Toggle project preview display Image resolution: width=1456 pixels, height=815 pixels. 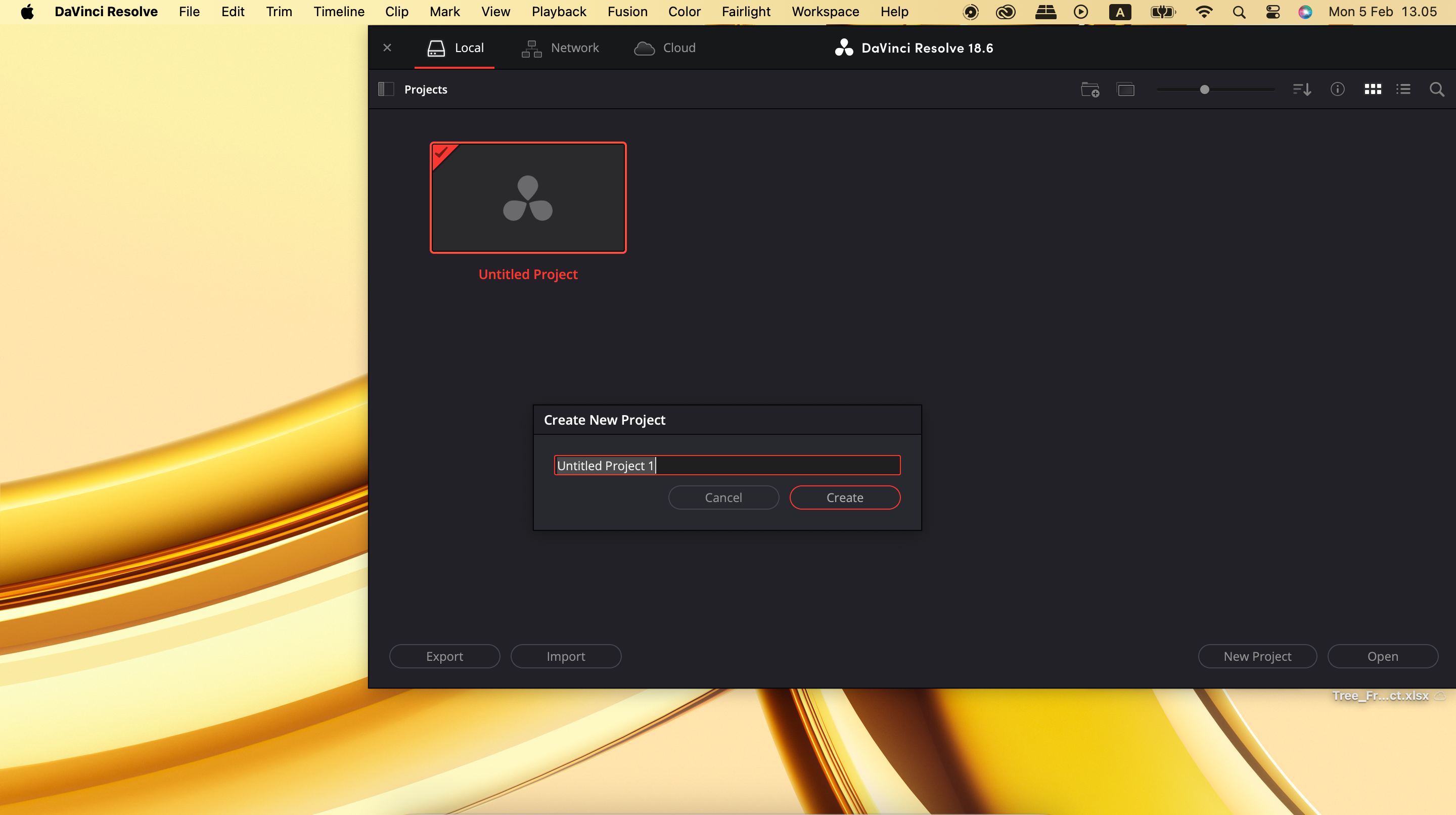pyautogui.click(x=1126, y=89)
